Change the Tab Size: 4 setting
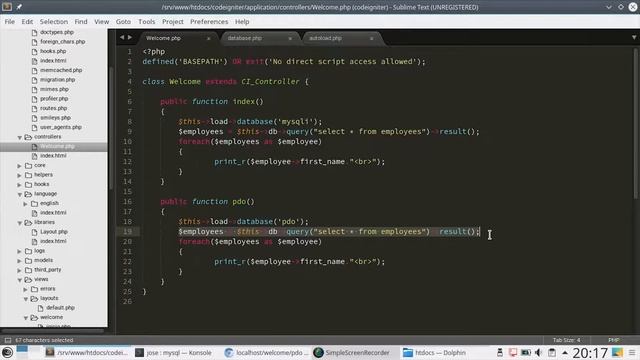 [x=566, y=340]
